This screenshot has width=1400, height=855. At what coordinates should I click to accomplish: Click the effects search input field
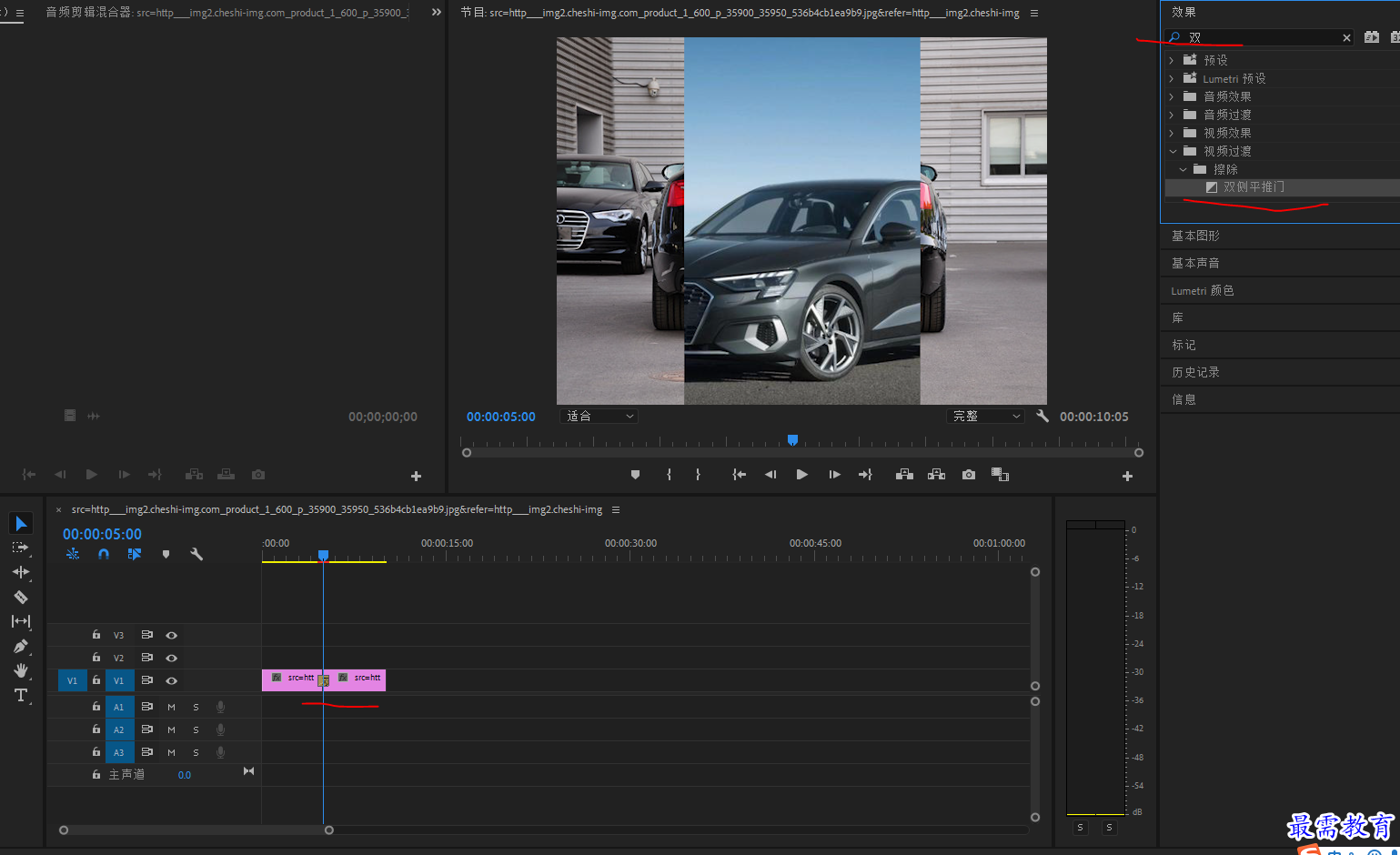pyautogui.click(x=1260, y=37)
